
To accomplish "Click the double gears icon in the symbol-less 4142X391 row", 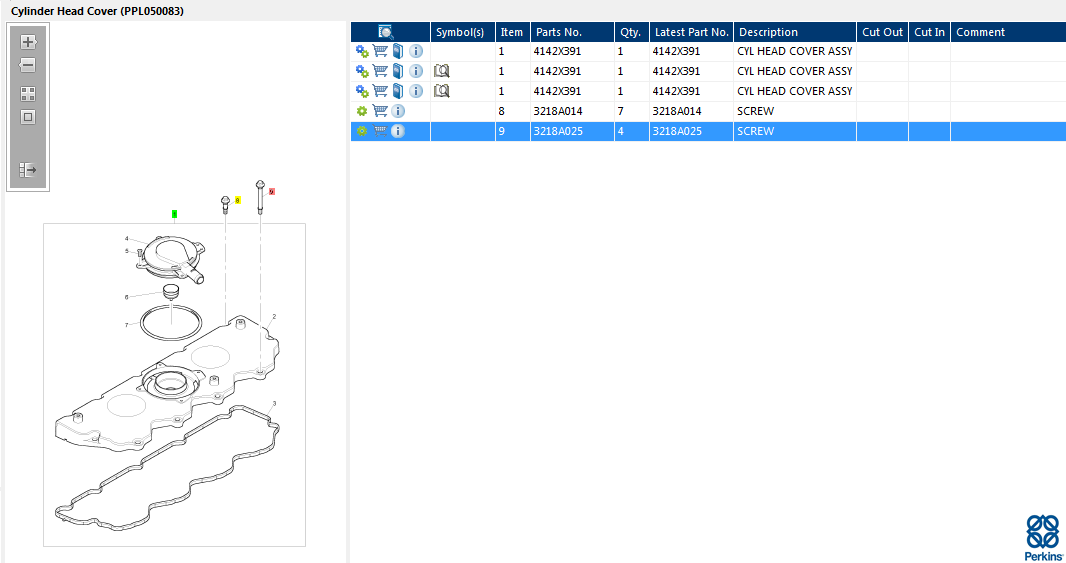I will [x=362, y=51].
